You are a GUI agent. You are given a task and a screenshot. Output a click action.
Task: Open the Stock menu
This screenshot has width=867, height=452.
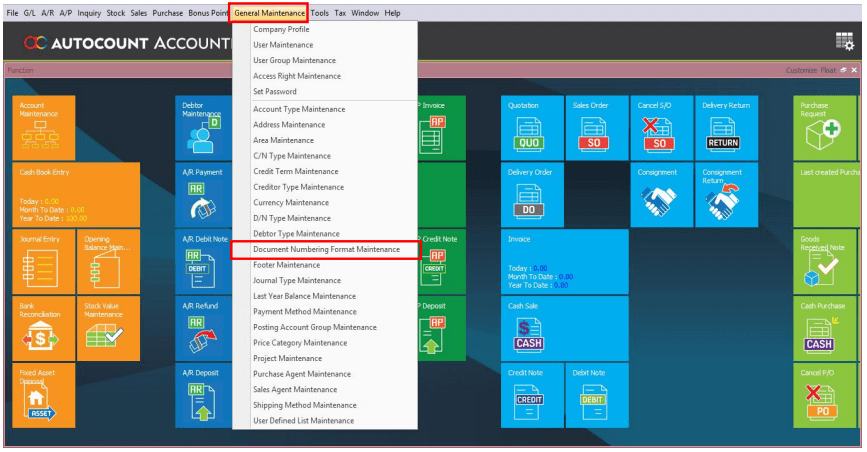[x=116, y=13]
